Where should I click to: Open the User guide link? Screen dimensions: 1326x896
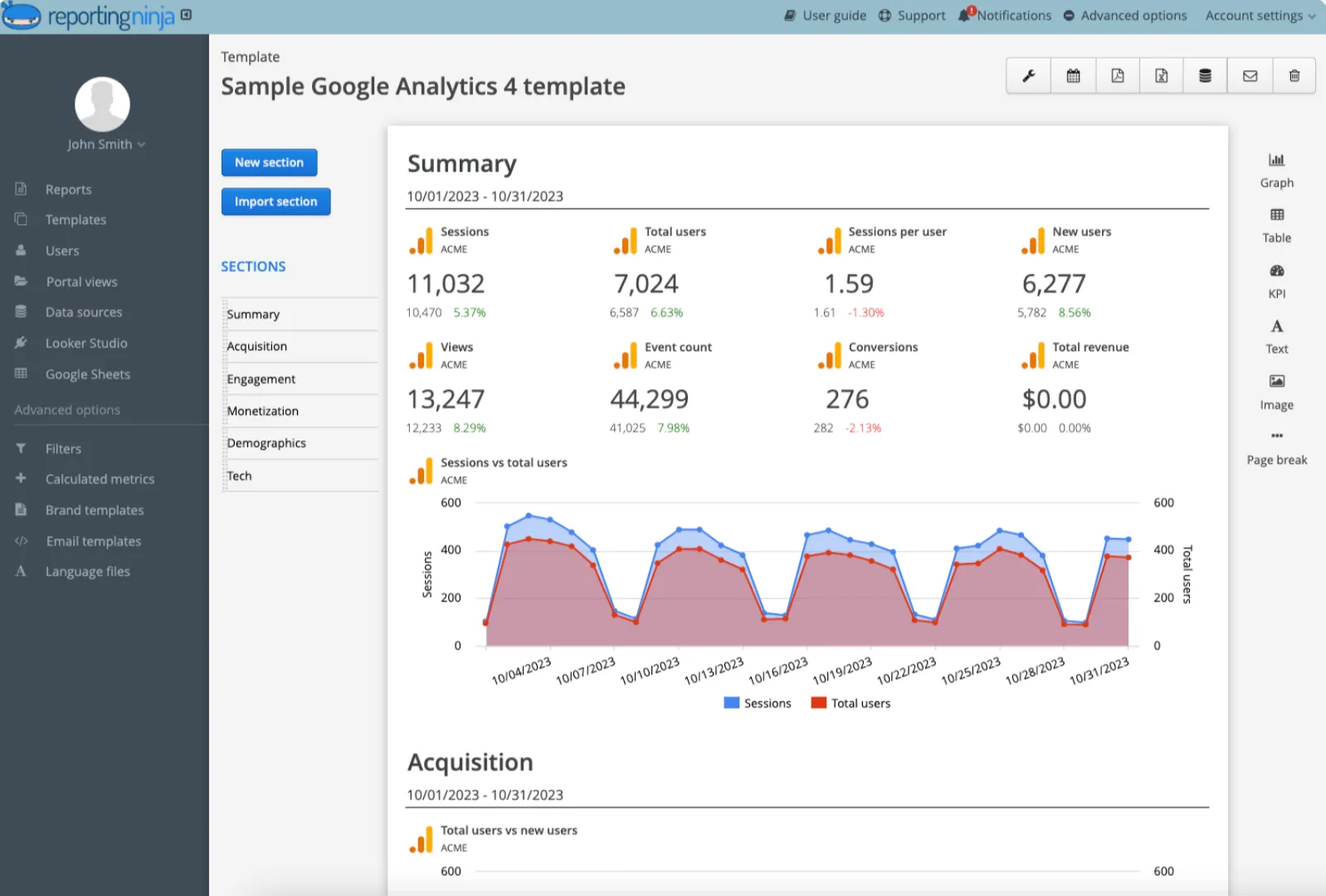(826, 16)
